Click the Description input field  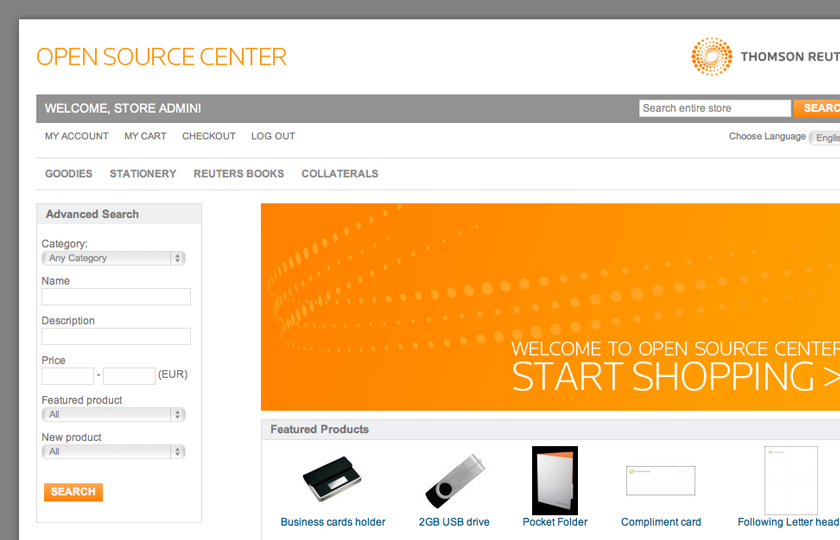pyautogui.click(x=116, y=336)
